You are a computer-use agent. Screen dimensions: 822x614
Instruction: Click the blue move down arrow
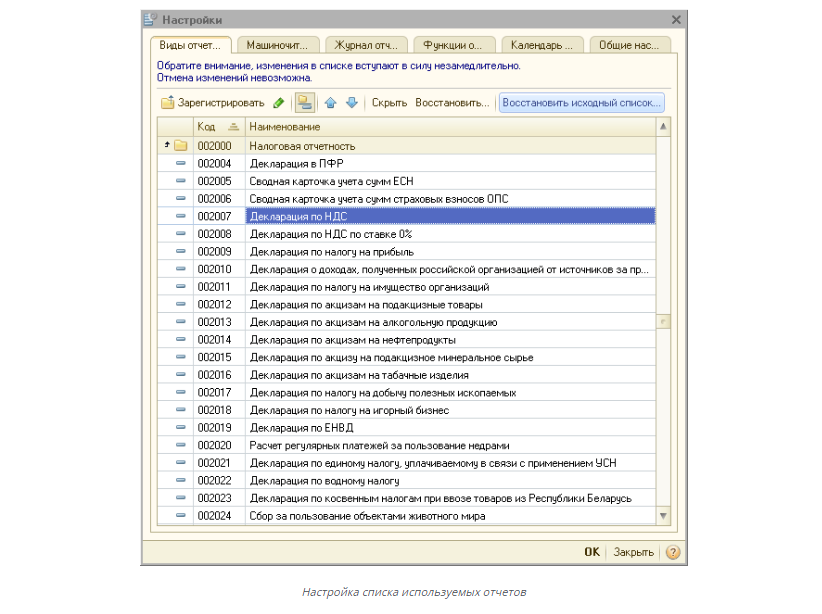pyautogui.click(x=351, y=103)
